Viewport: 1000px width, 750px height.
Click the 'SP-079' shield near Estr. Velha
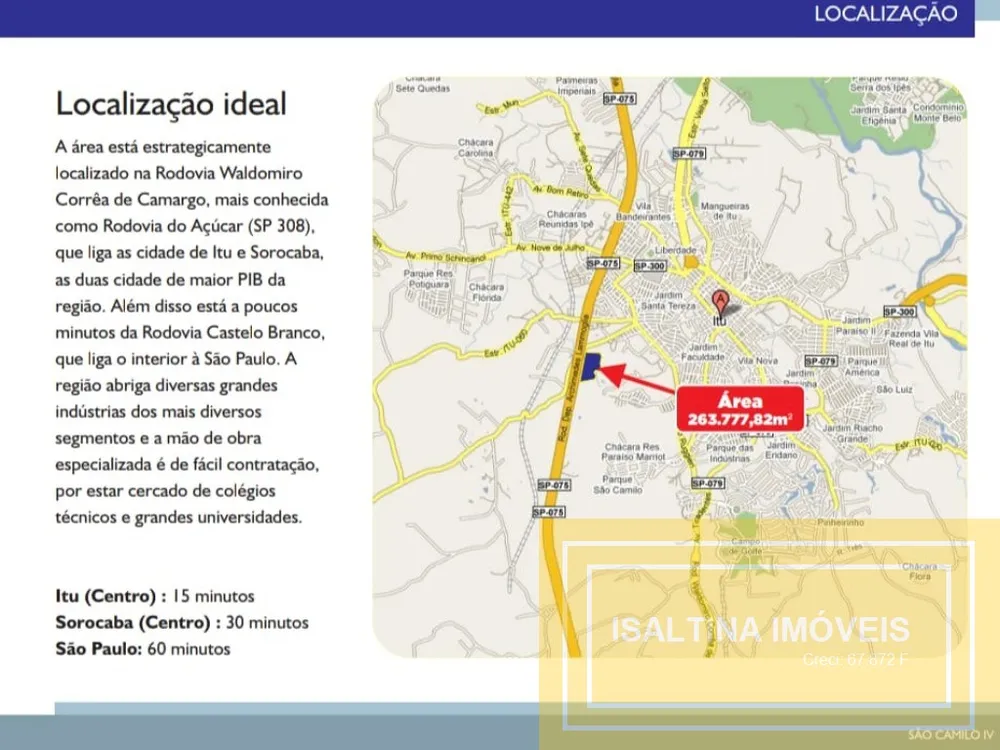689,154
